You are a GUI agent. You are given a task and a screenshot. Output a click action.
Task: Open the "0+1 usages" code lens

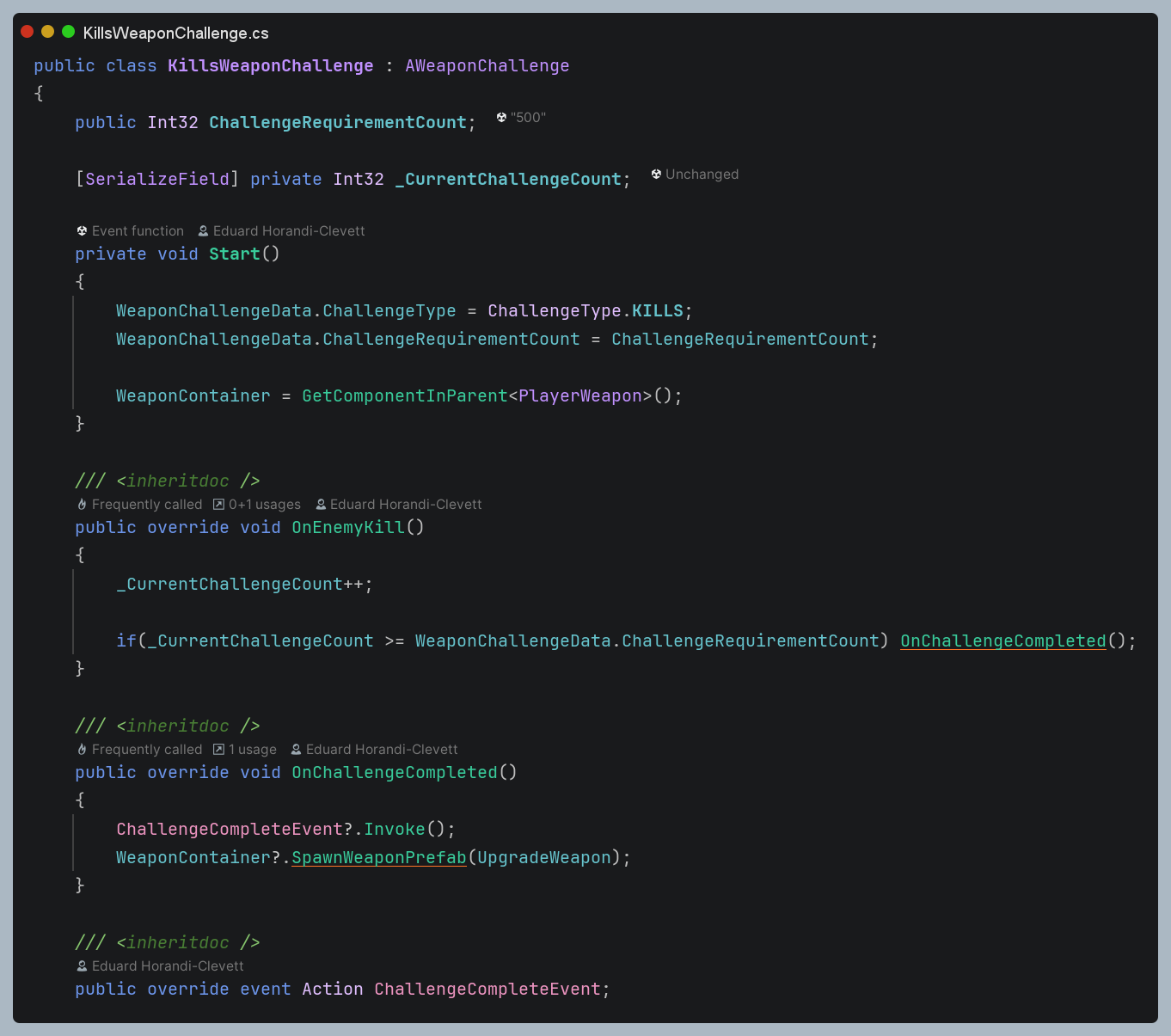pyautogui.click(x=265, y=505)
